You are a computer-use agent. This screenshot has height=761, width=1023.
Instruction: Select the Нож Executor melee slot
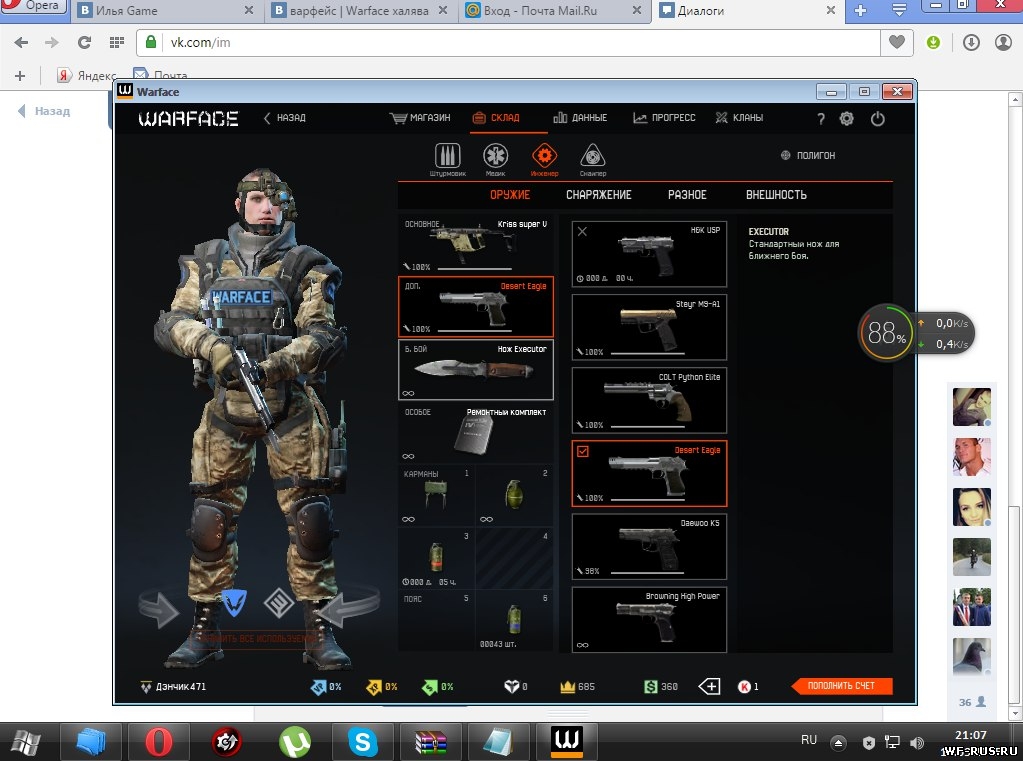(476, 369)
